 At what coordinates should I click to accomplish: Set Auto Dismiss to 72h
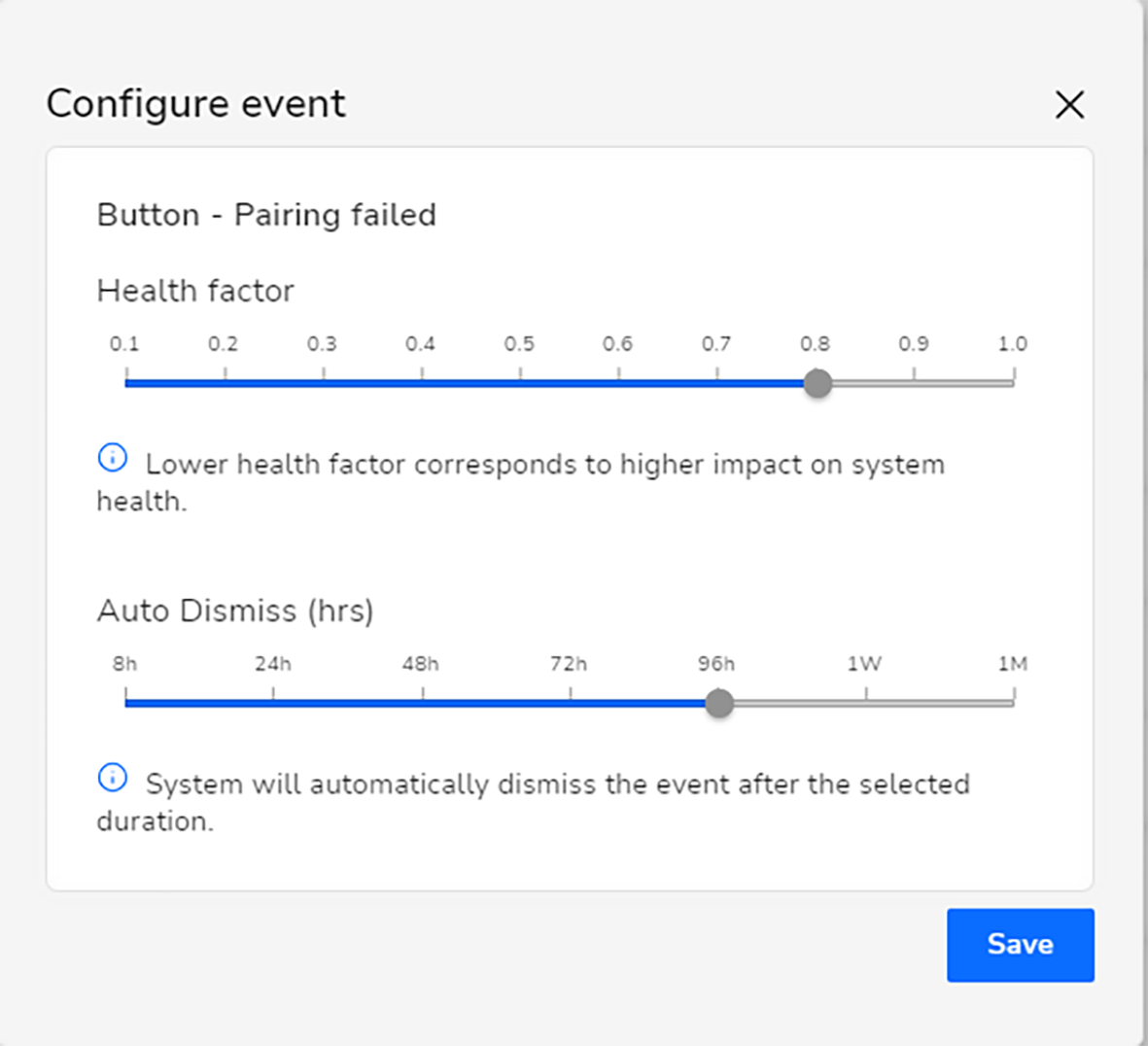point(571,703)
